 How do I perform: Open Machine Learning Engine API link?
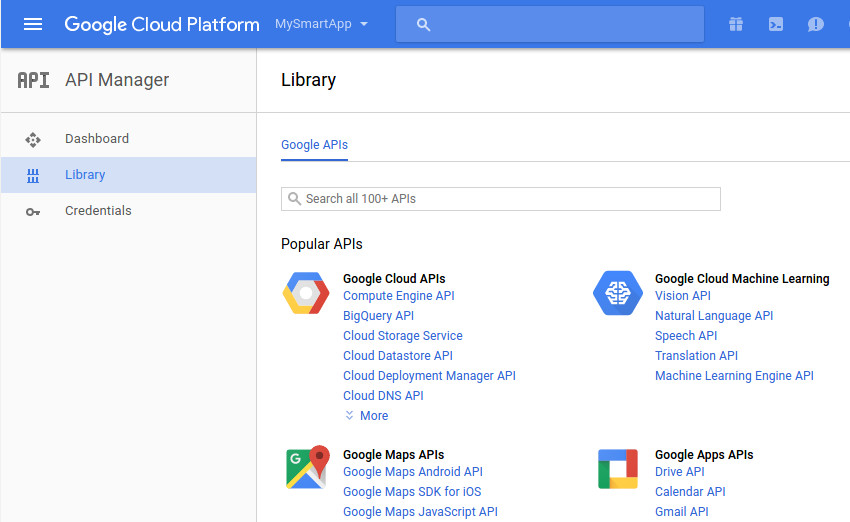click(734, 376)
